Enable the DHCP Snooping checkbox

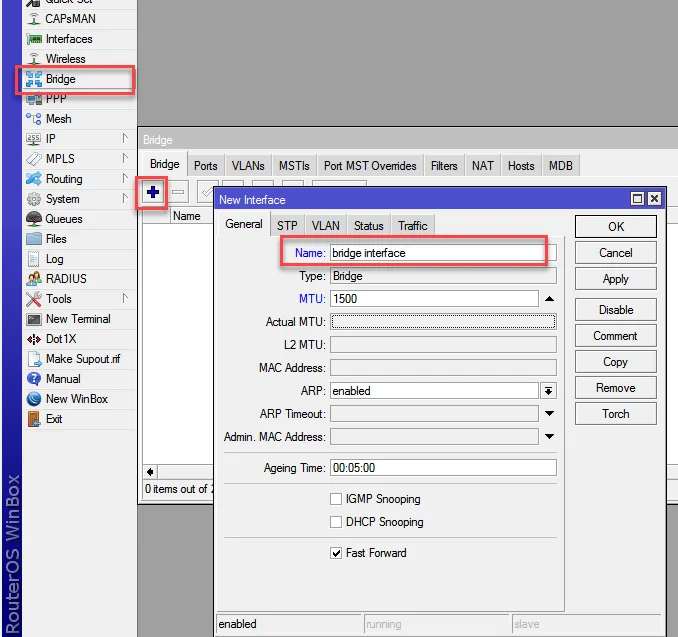(x=336, y=522)
